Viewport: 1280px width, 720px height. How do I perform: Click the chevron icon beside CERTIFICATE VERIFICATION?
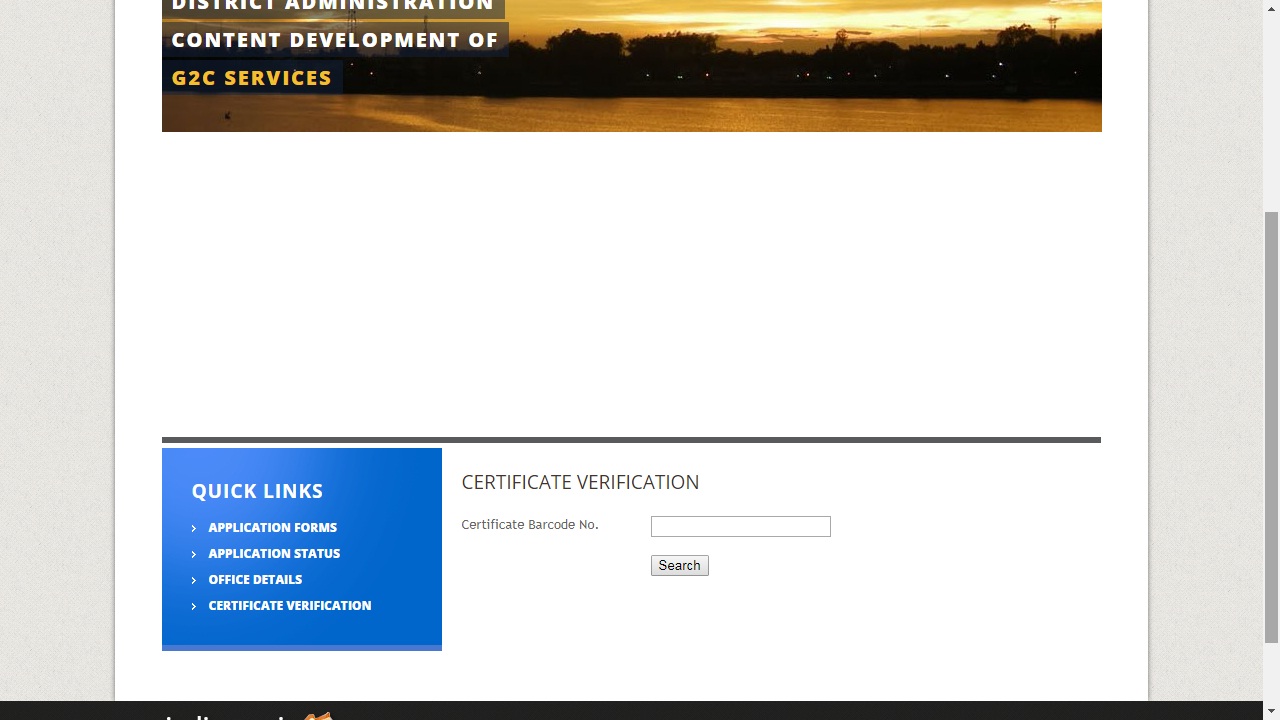coord(193,606)
